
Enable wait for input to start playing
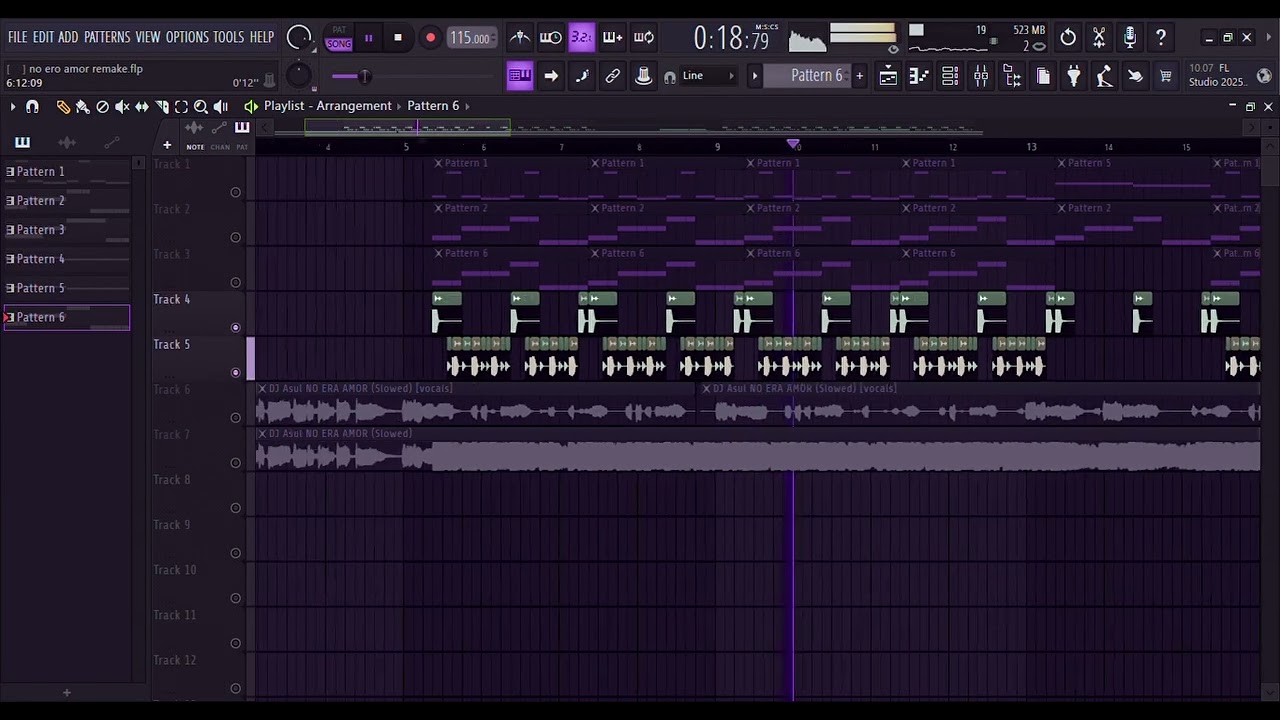coord(550,38)
